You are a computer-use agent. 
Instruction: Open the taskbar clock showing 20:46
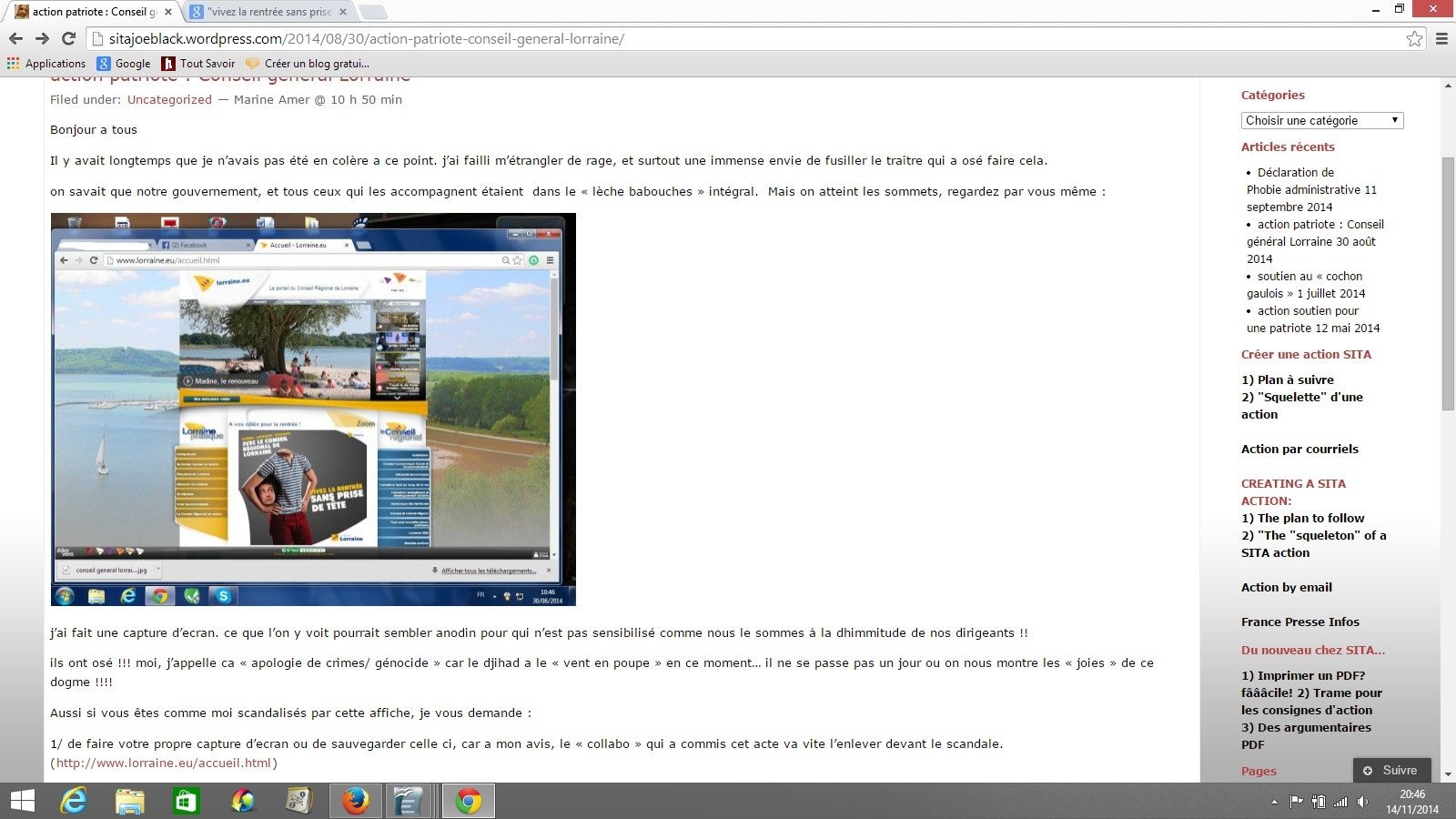(1412, 802)
